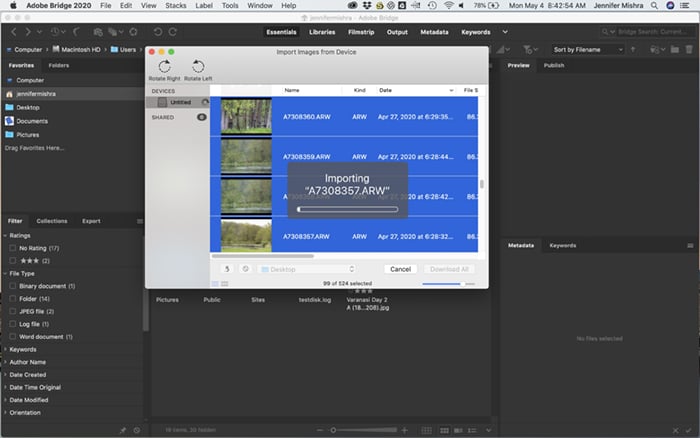Screen dimensions: 700x438
Task: Click the pin filter icon
Action: click(x=123, y=430)
